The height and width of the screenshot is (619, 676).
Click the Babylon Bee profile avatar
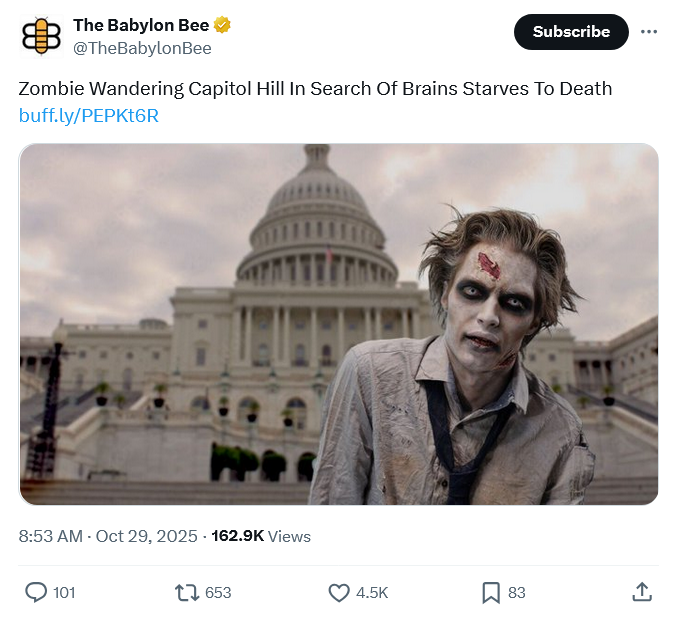coord(41,36)
